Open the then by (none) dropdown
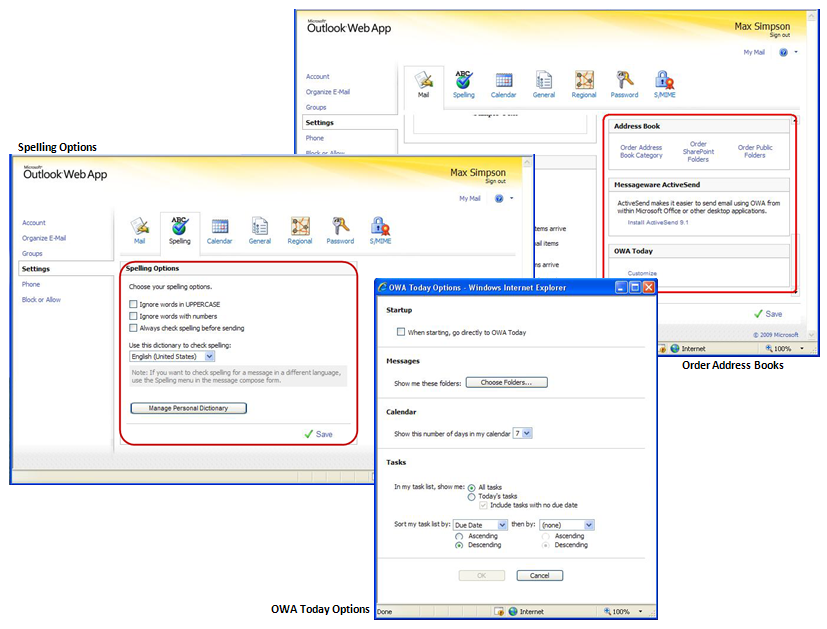This screenshot has height=629, width=827. coord(589,525)
